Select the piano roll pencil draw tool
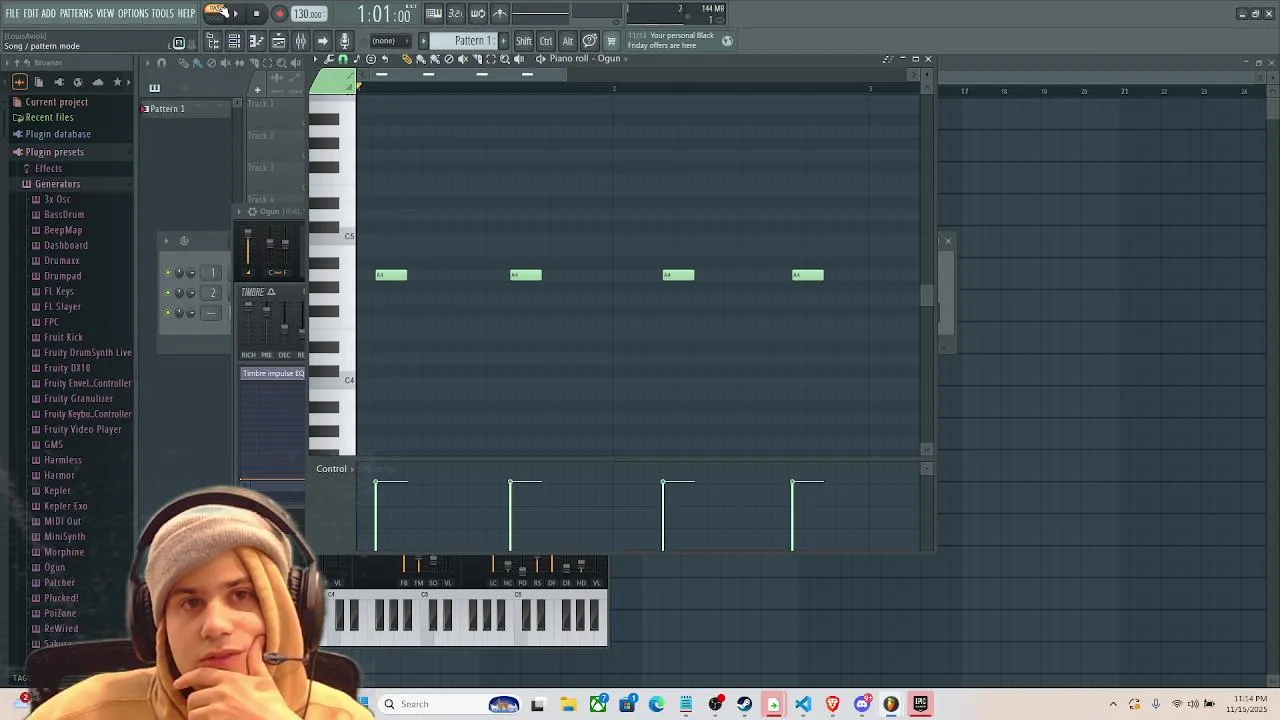This screenshot has width=1280, height=720. point(406,59)
